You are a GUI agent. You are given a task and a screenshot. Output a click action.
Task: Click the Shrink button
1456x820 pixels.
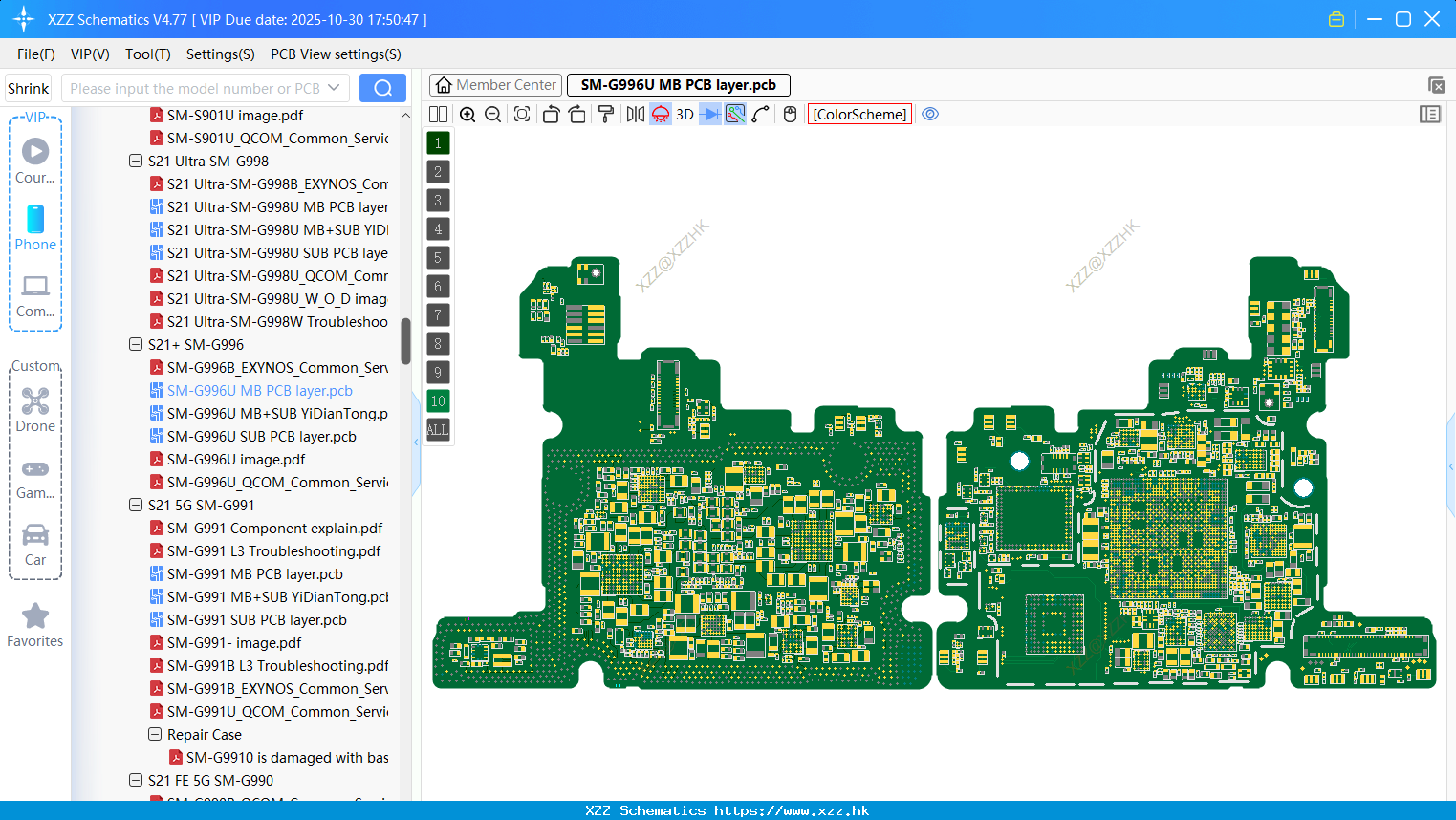coord(28,88)
